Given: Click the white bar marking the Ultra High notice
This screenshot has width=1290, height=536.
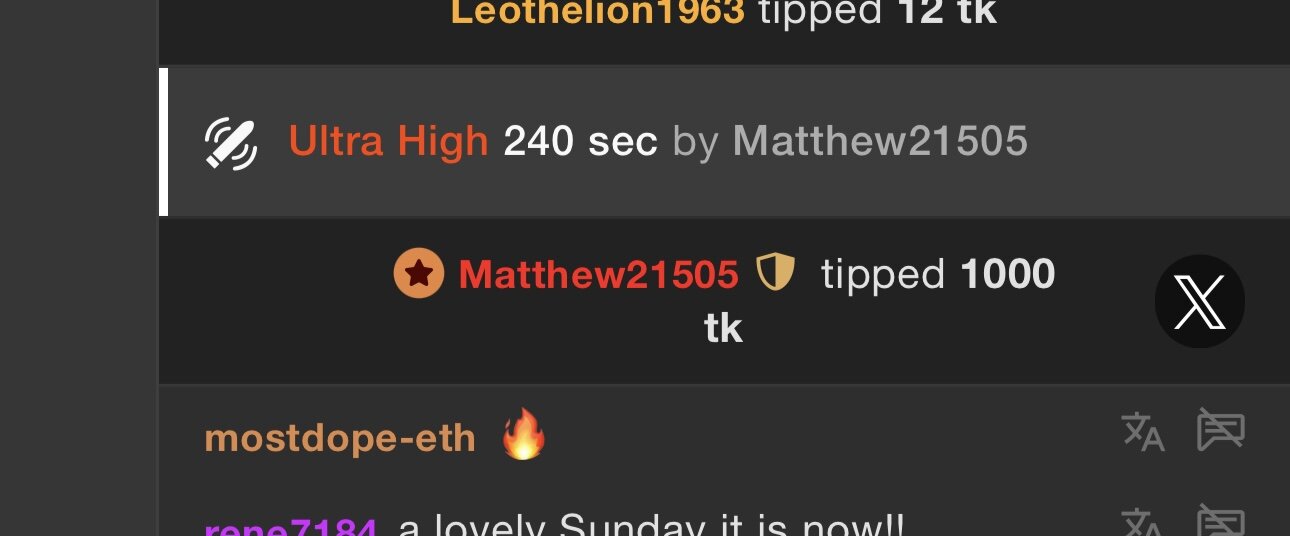Looking at the screenshot, I should point(164,142).
